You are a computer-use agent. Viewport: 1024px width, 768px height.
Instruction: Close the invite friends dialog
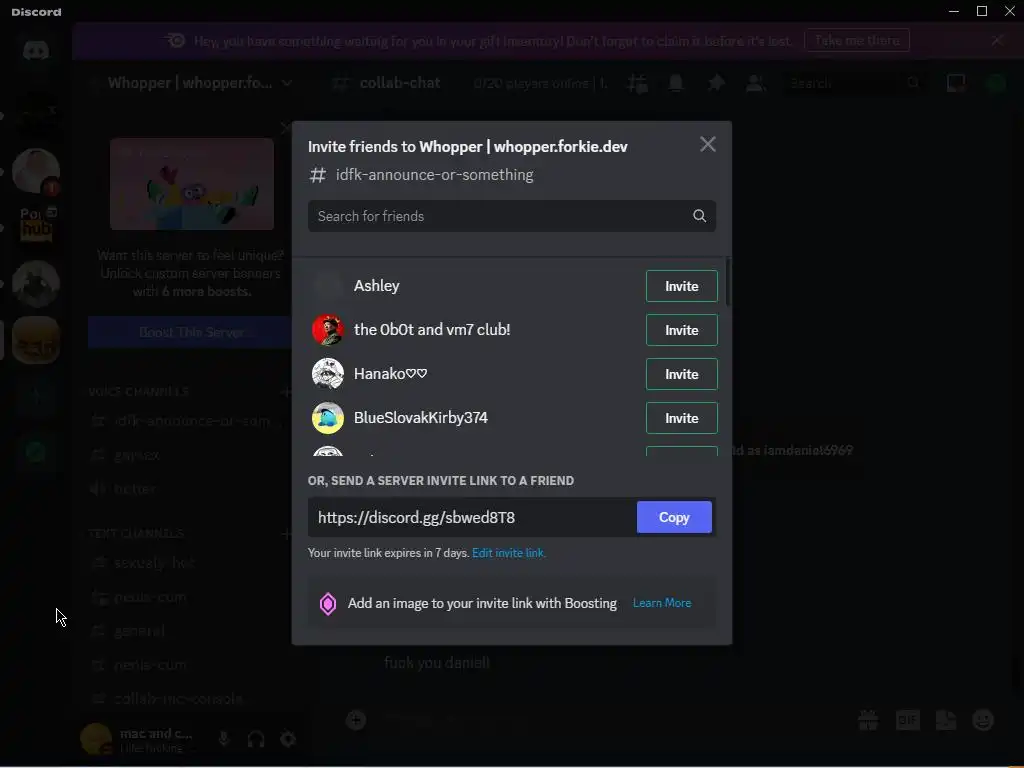click(708, 144)
